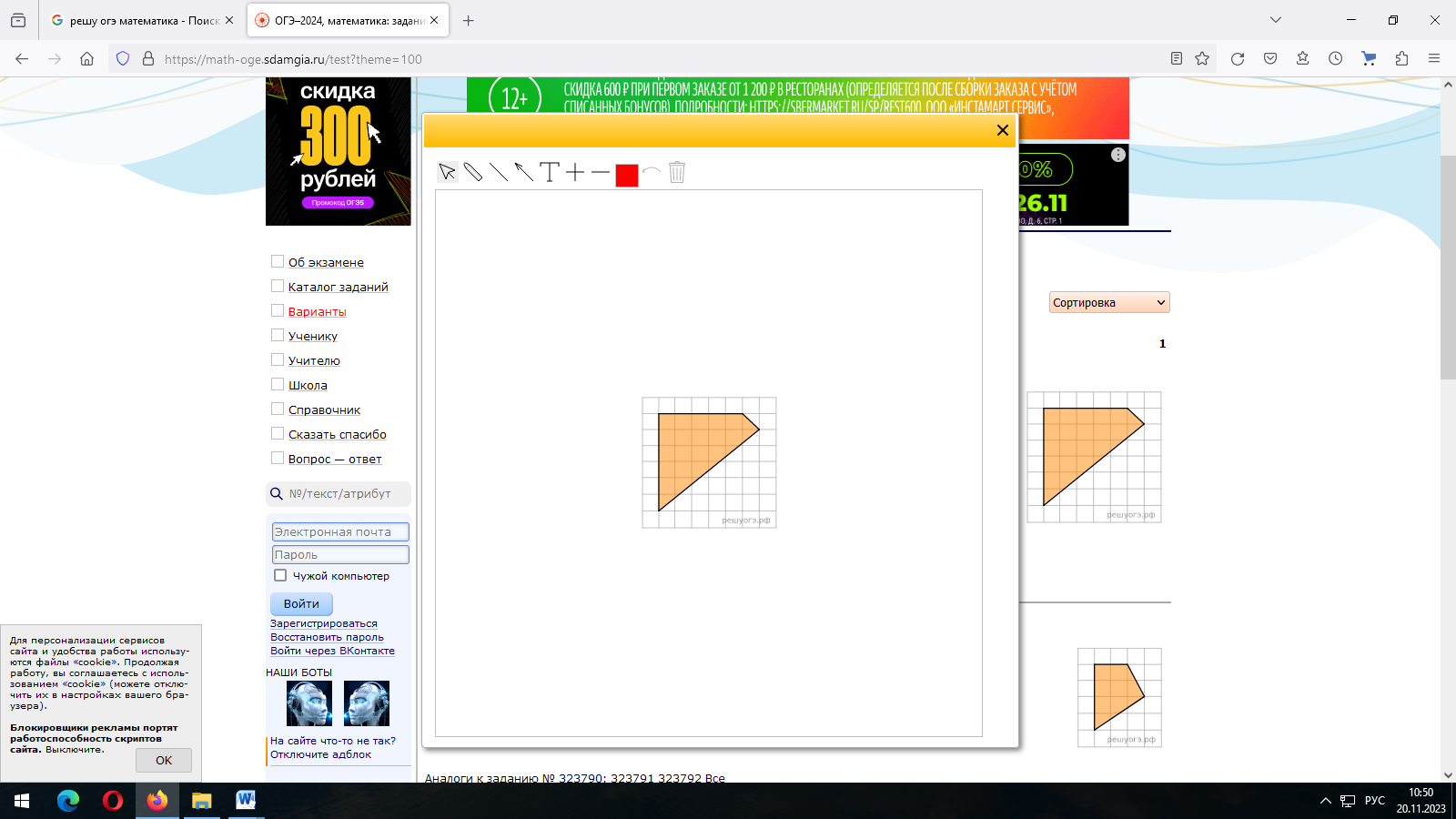Screen dimensions: 1456x819
Task: Open the Windows Start menu
Action: click(22, 801)
